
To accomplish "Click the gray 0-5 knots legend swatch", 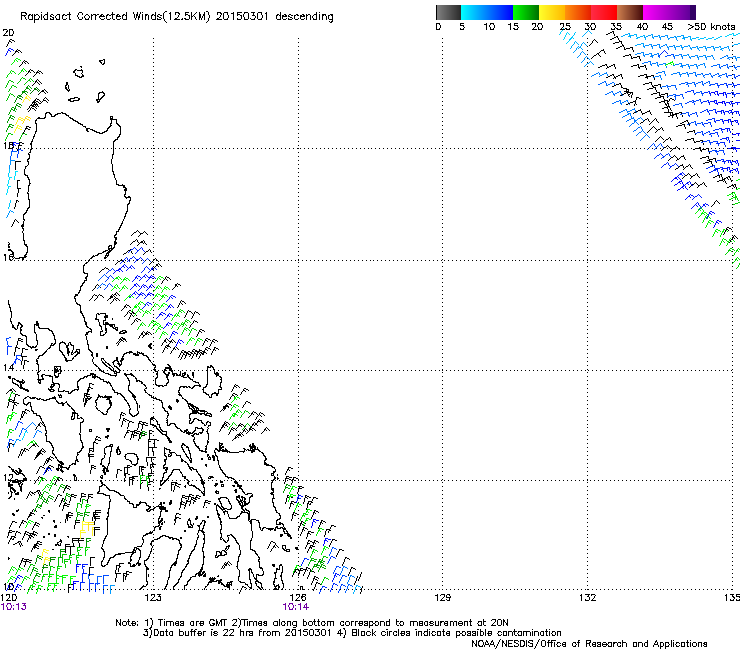I will click(448, 12).
